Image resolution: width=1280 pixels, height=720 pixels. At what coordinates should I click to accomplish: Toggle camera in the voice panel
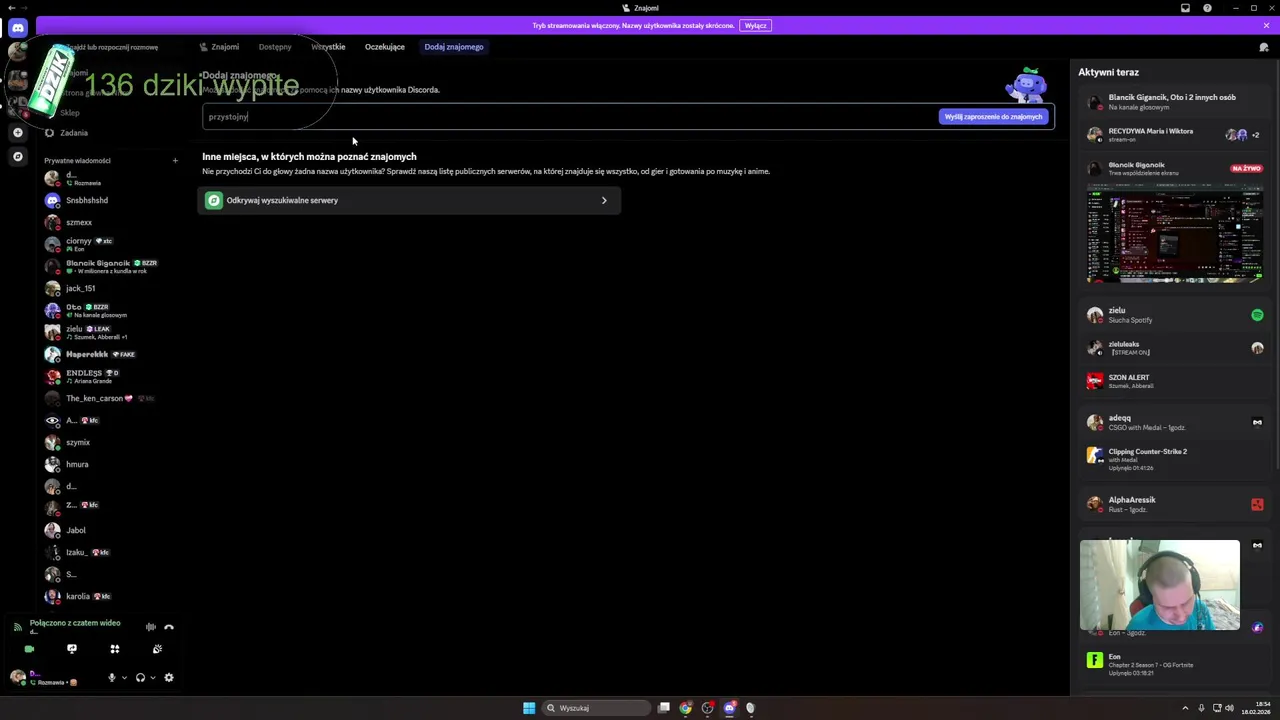click(x=29, y=649)
